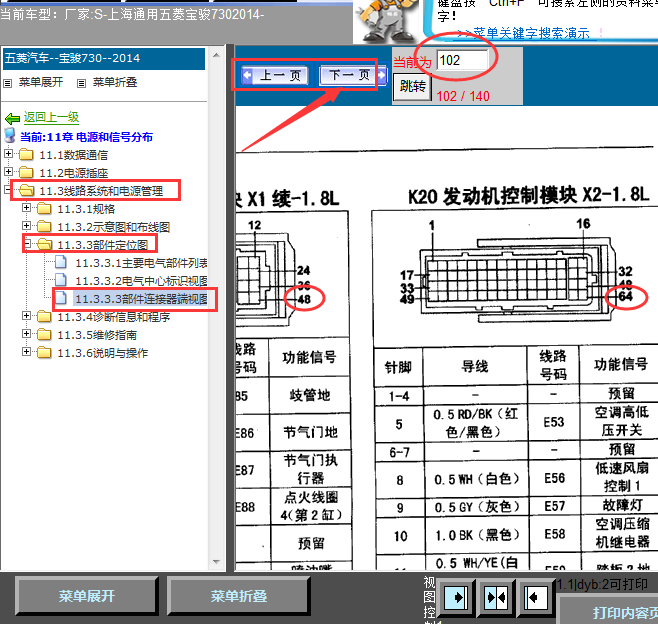Image resolution: width=658 pixels, height=626 pixels.
Task: Click table cell E58
Action: point(554,535)
